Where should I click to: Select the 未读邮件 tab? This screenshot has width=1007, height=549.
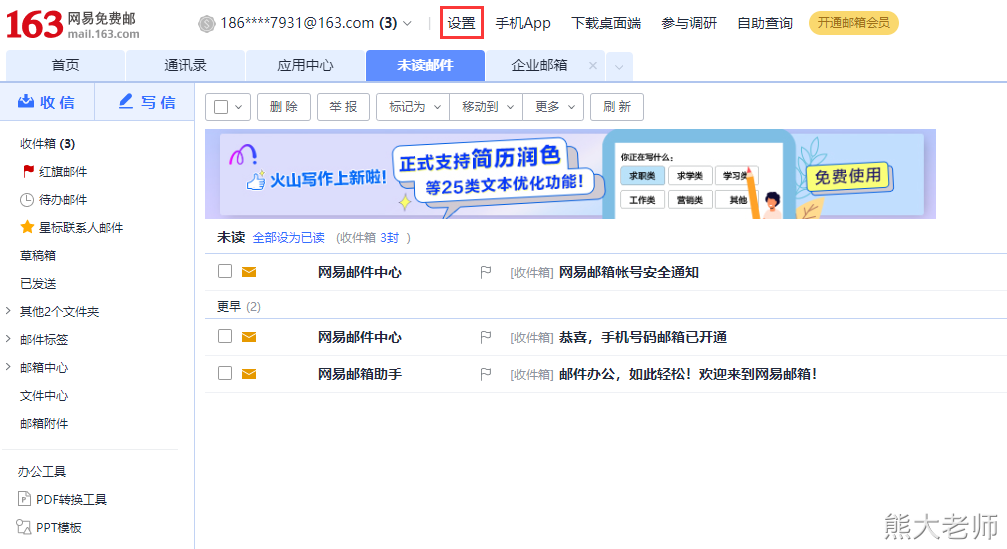425,65
